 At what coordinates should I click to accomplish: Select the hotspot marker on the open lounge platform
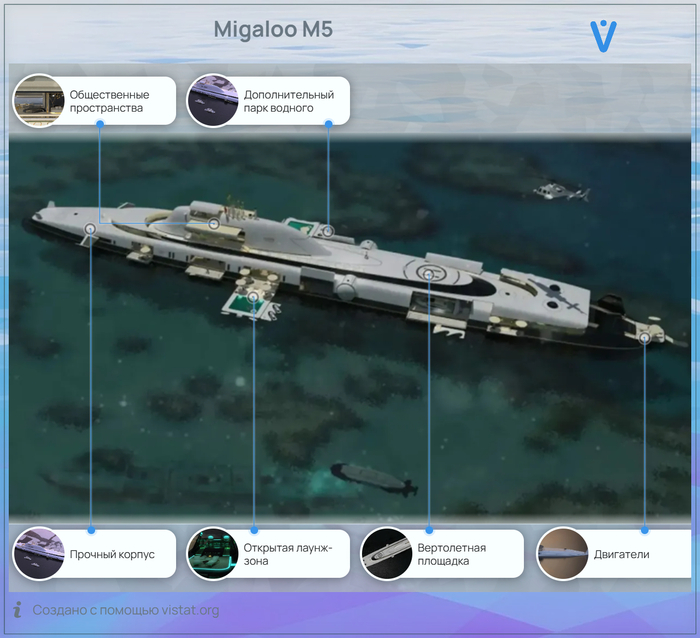(254, 297)
